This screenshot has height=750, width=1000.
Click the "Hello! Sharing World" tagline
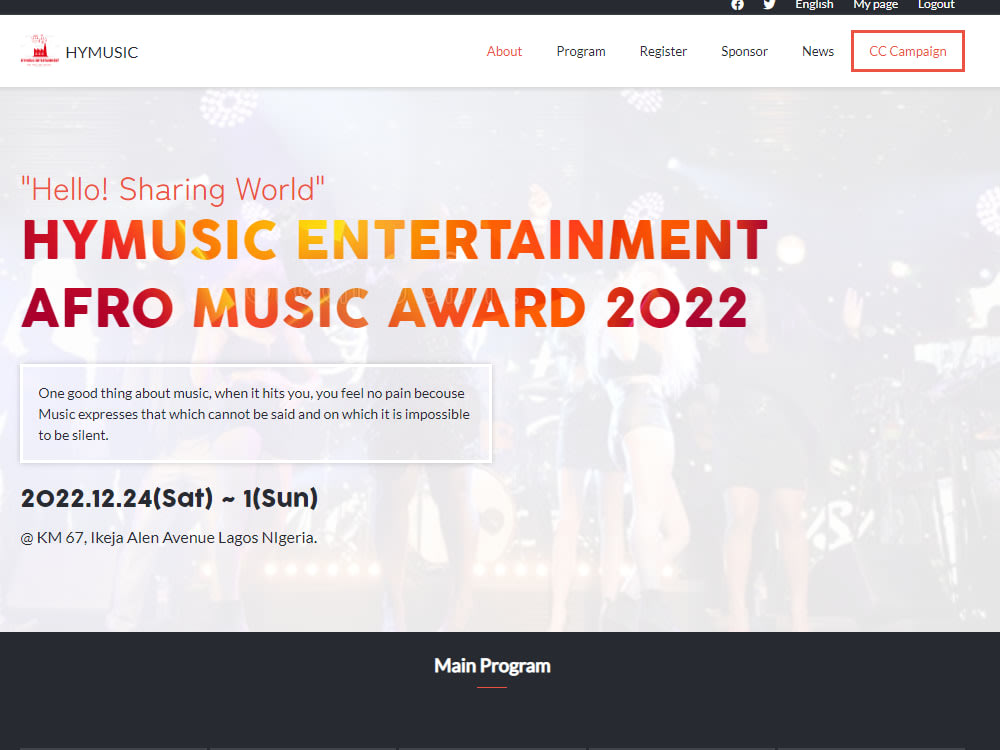coord(173,189)
